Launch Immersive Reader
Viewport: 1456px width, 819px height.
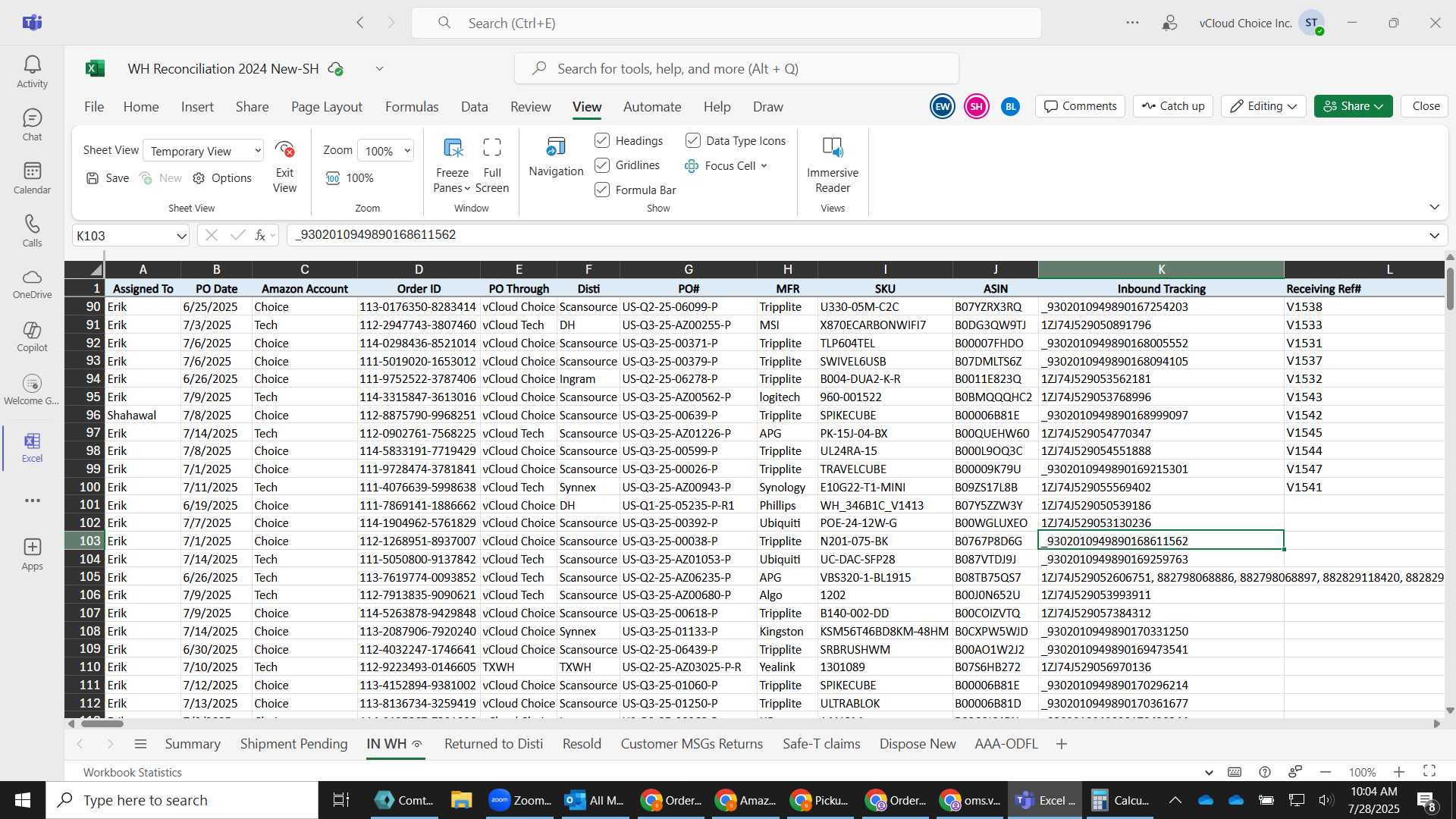tap(833, 165)
